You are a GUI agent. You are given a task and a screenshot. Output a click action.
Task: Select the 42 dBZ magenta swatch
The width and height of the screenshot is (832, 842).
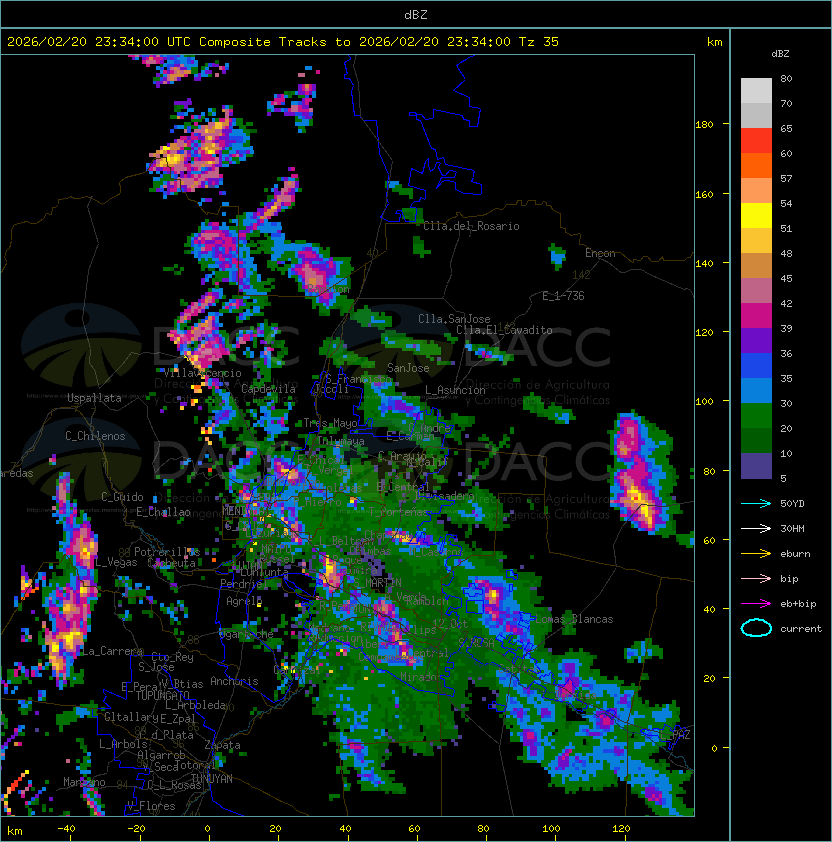tap(756, 315)
